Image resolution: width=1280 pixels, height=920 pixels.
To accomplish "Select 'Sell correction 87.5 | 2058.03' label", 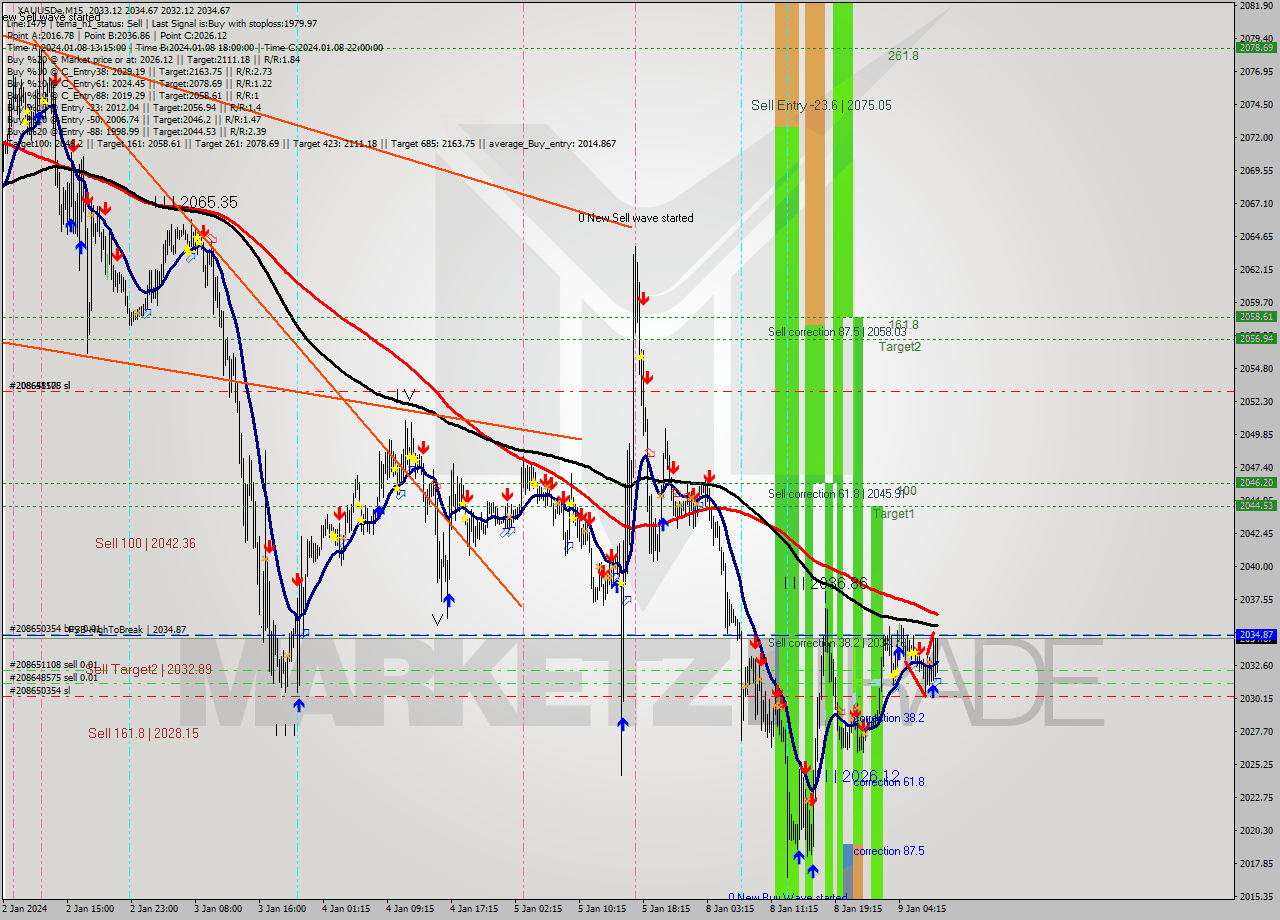I will pyautogui.click(x=837, y=332).
